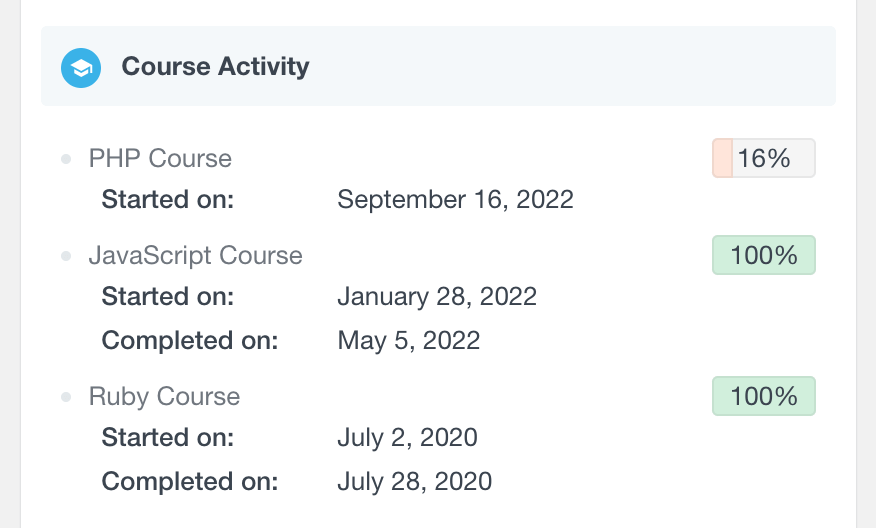Open the Ruby Course link
876x528 pixels.
[x=164, y=397]
